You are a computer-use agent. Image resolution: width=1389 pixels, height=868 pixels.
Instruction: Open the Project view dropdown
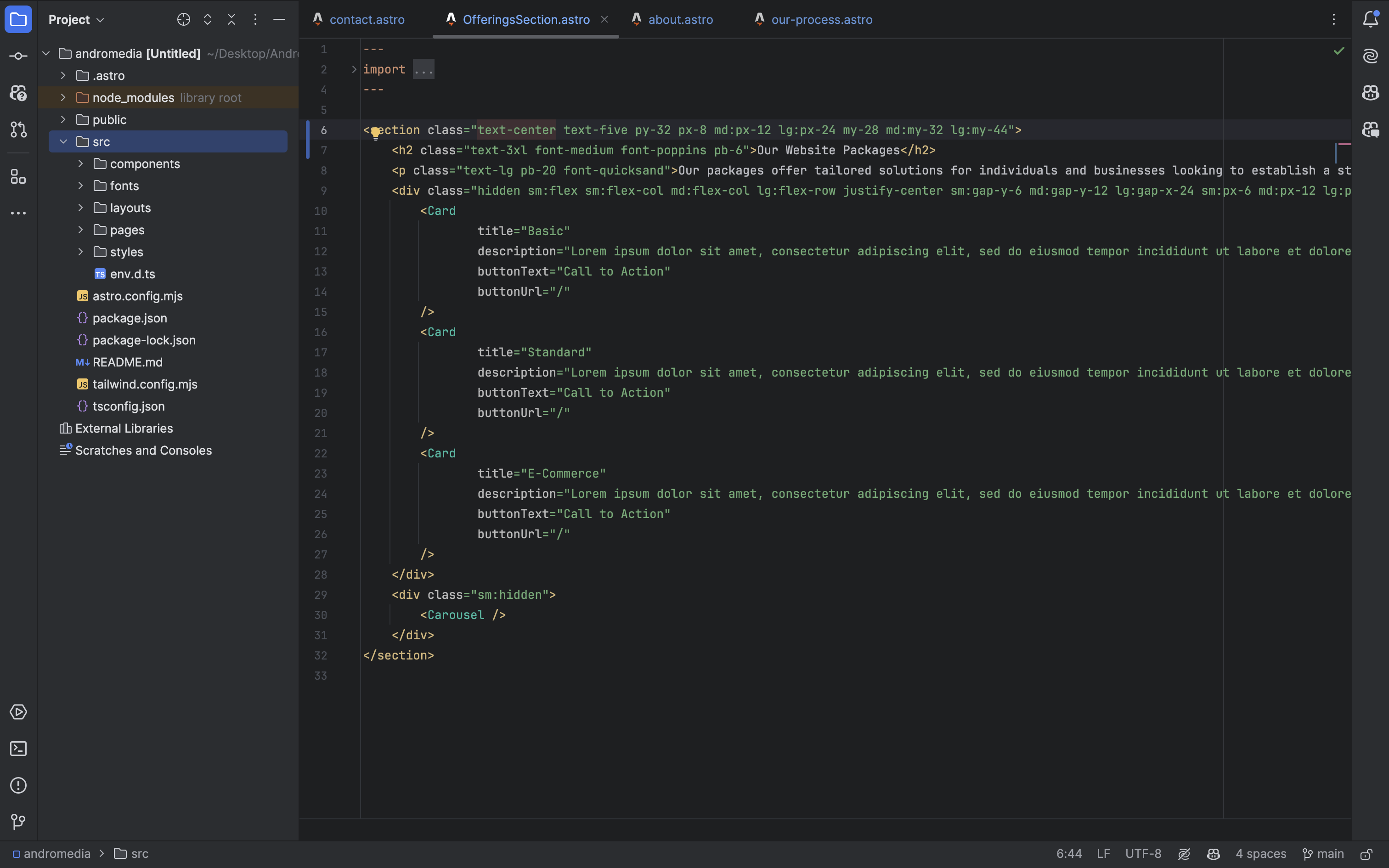pyautogui.click(x=76, y=19)
